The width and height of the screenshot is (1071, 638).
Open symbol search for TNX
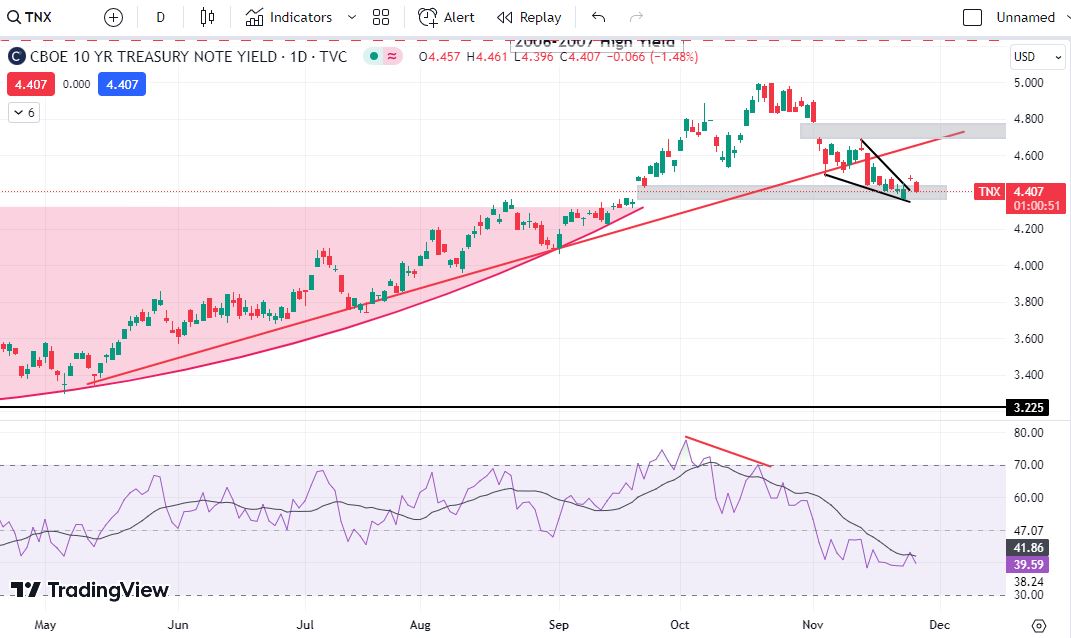click(x=30, y=17)
